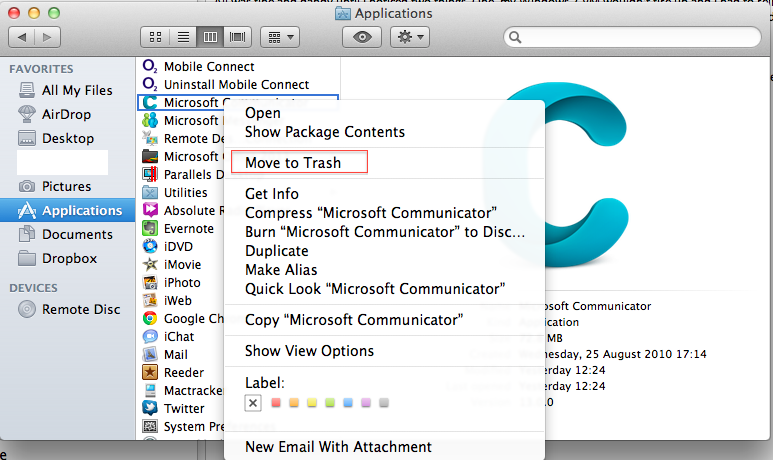Image resolution: width=773 pixels, height=460 pixels.
Task: Switch to list view
Action: pyautogui.click(x=183, y=37)
